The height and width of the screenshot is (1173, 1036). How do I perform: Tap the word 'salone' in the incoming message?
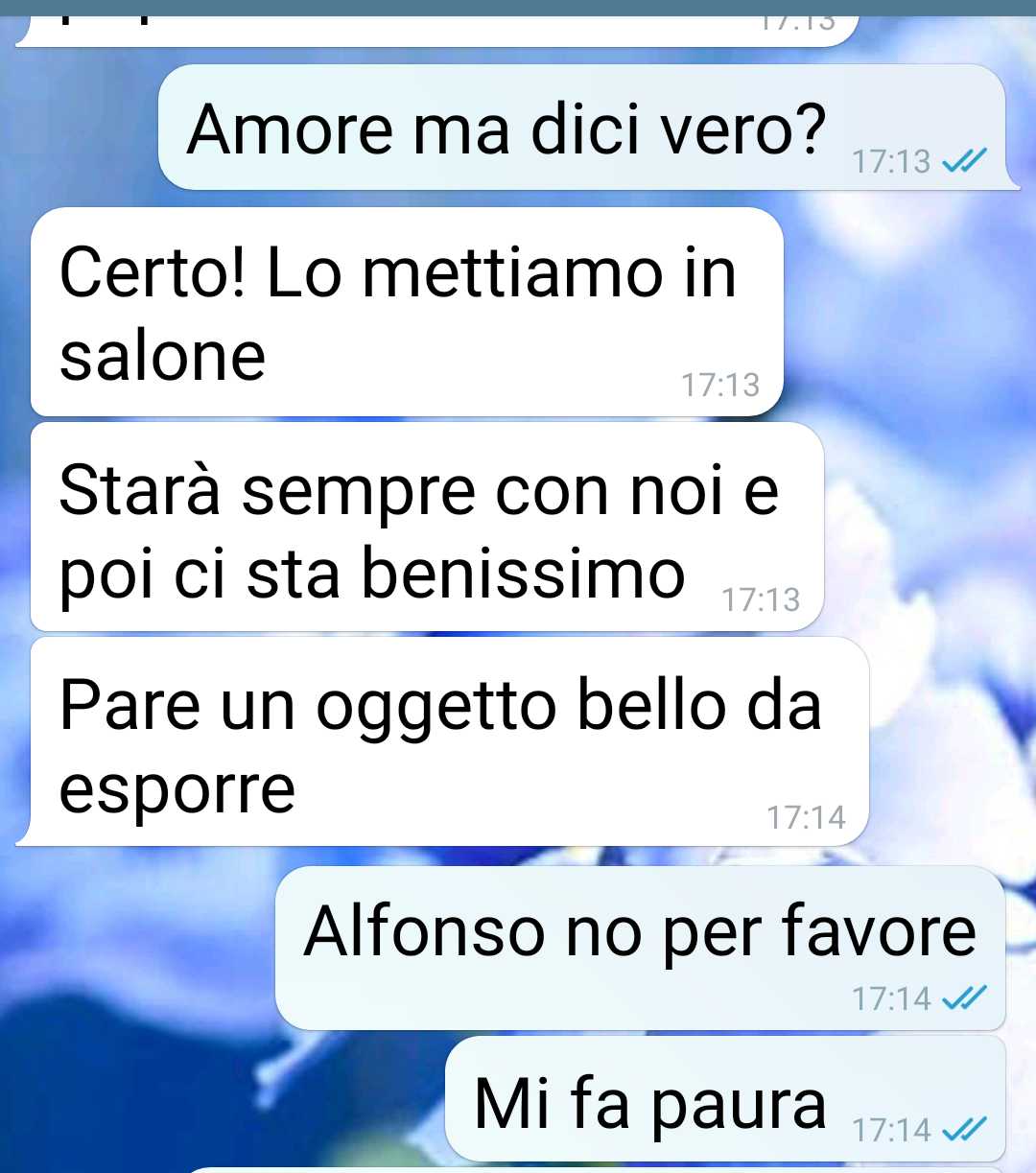(x=162, y=357)
